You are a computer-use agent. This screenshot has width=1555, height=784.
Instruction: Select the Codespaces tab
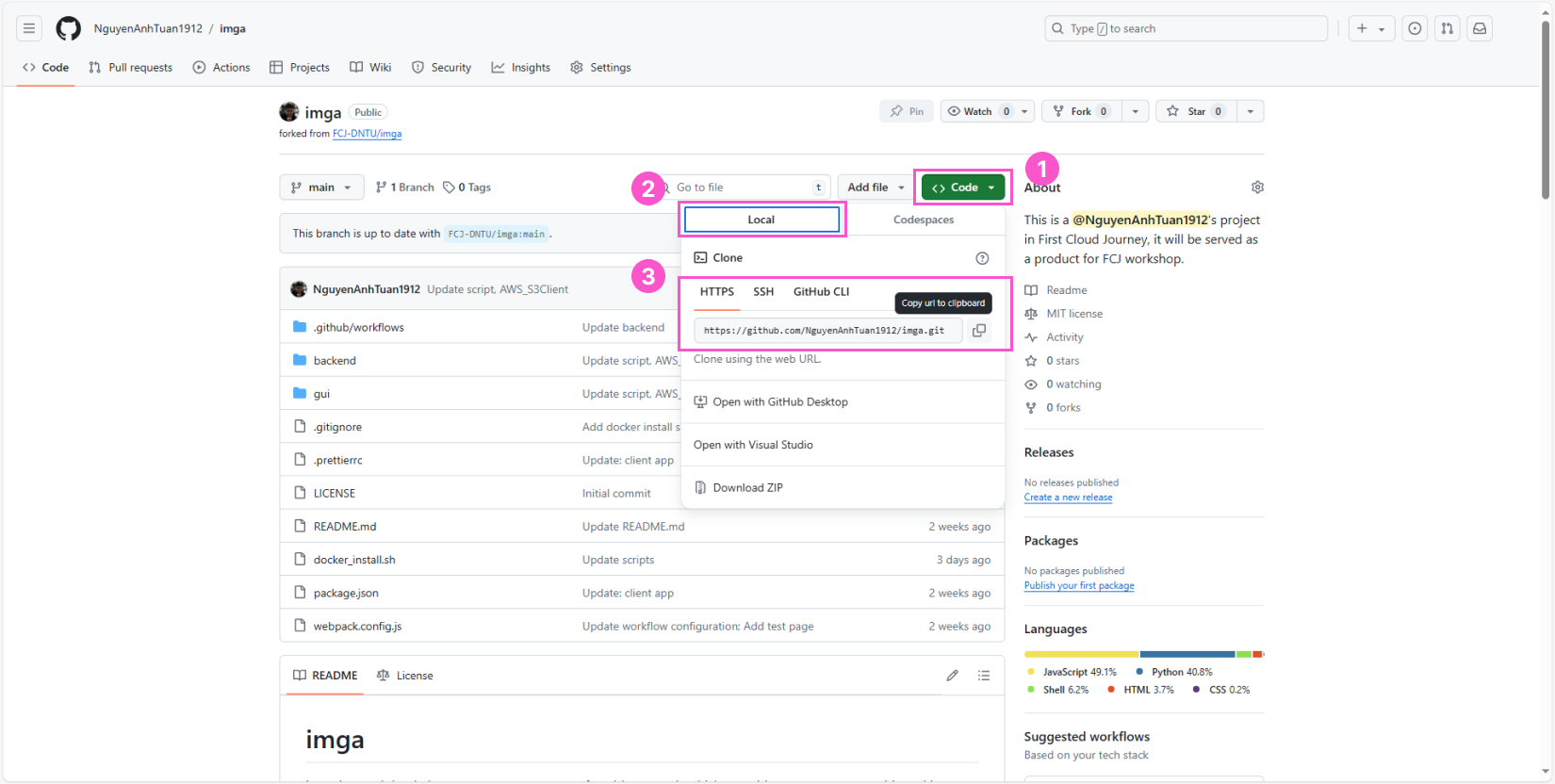(x=924, y=220)
